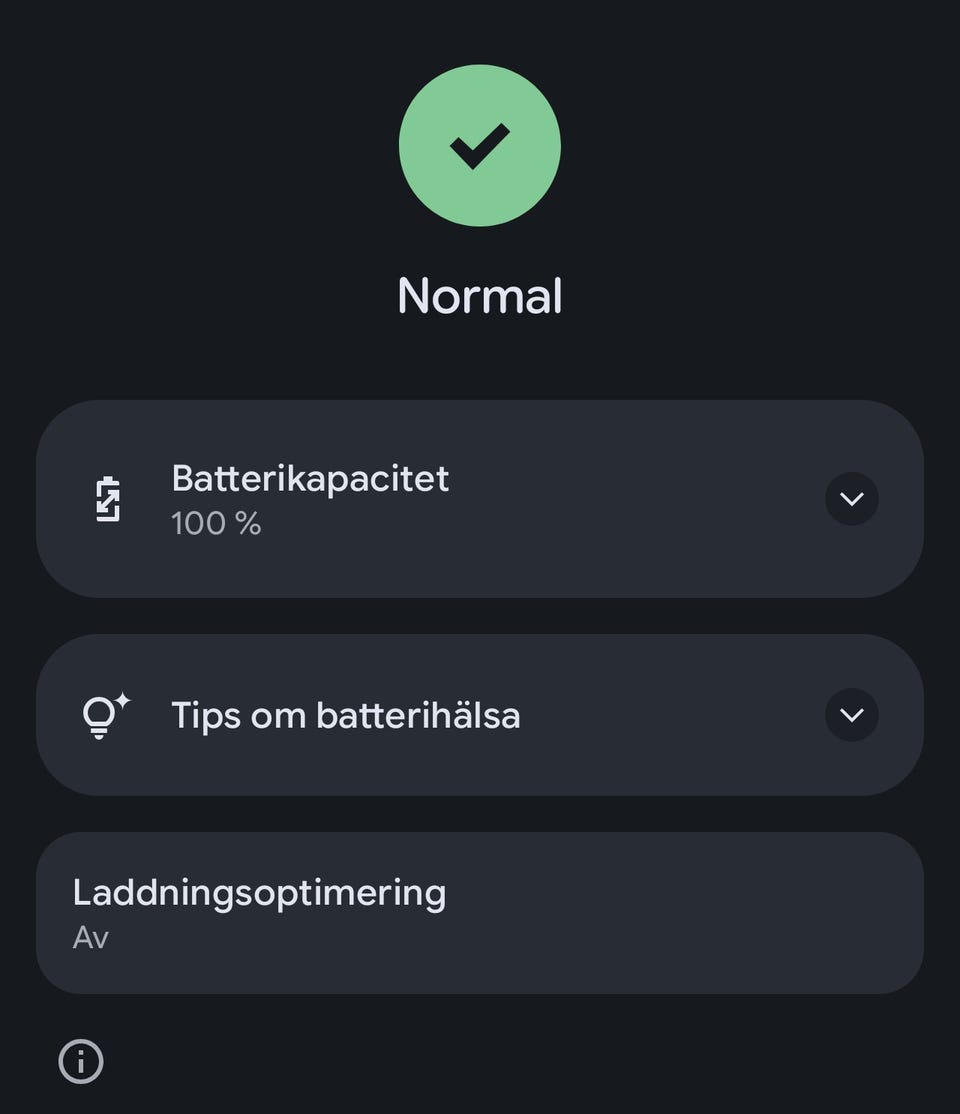Tap the battery capacity charging icon
Viewport: 960px width, 1114px height.
pyautogui.click(x=108, y=499)
